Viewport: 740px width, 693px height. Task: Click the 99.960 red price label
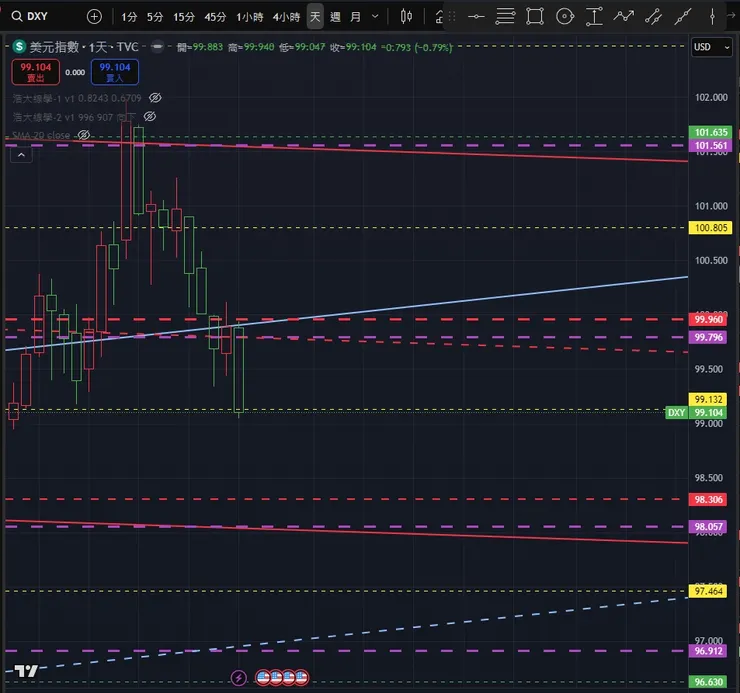pyautogui.click(x=708, y=319)
